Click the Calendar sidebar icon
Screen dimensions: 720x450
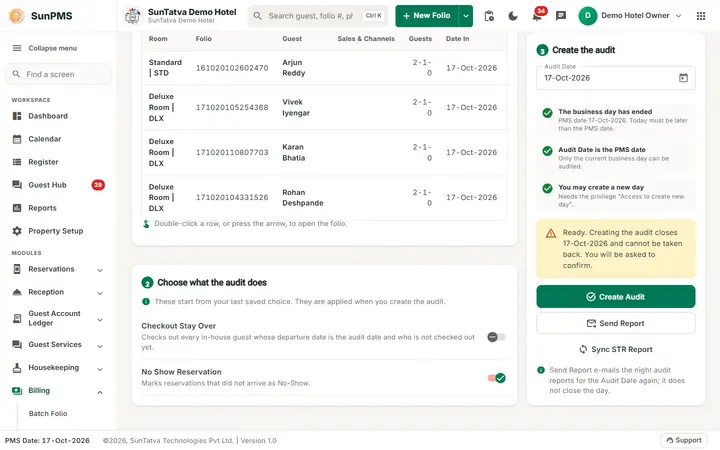click(17, 139)
